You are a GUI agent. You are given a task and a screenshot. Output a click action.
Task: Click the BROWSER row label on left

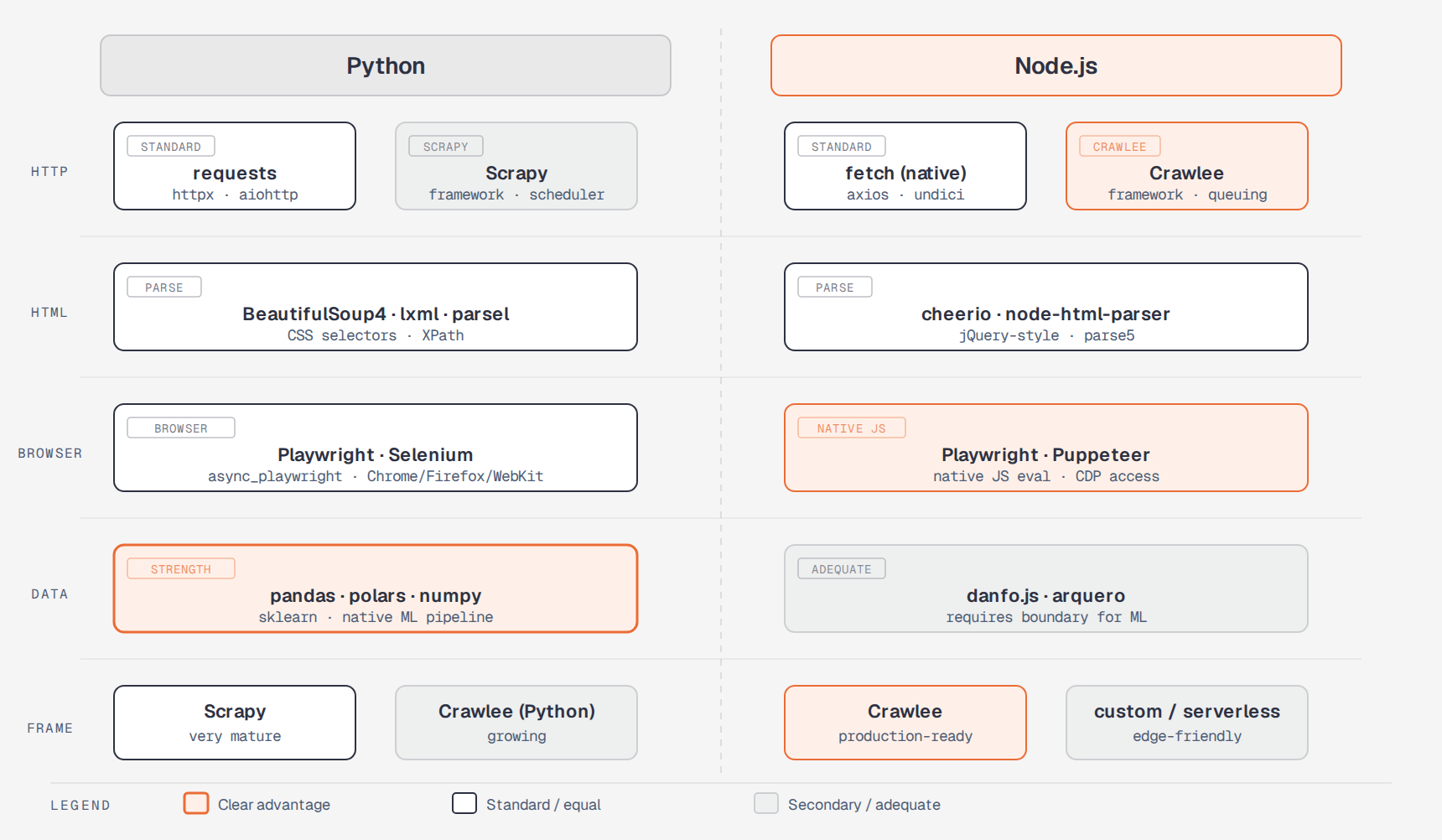tap(50, 454)
